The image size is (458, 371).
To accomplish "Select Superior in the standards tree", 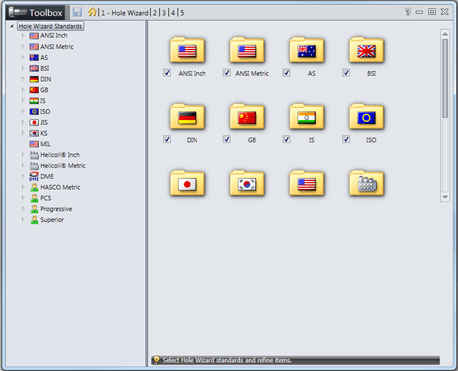I will [x=52, y=220].
